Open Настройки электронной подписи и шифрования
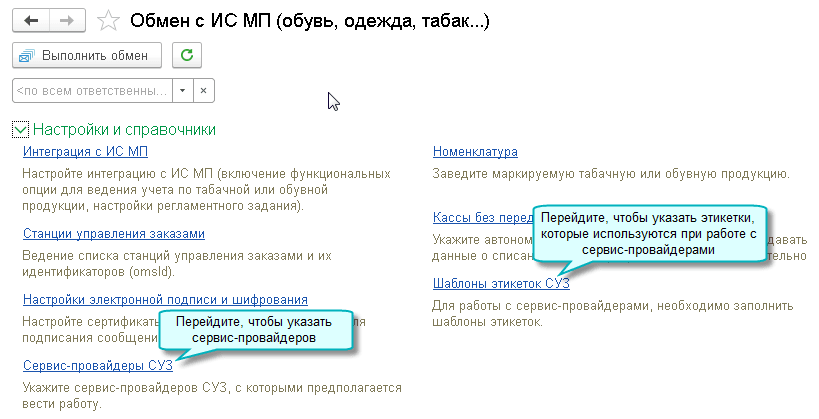 [x=164, y=300]
